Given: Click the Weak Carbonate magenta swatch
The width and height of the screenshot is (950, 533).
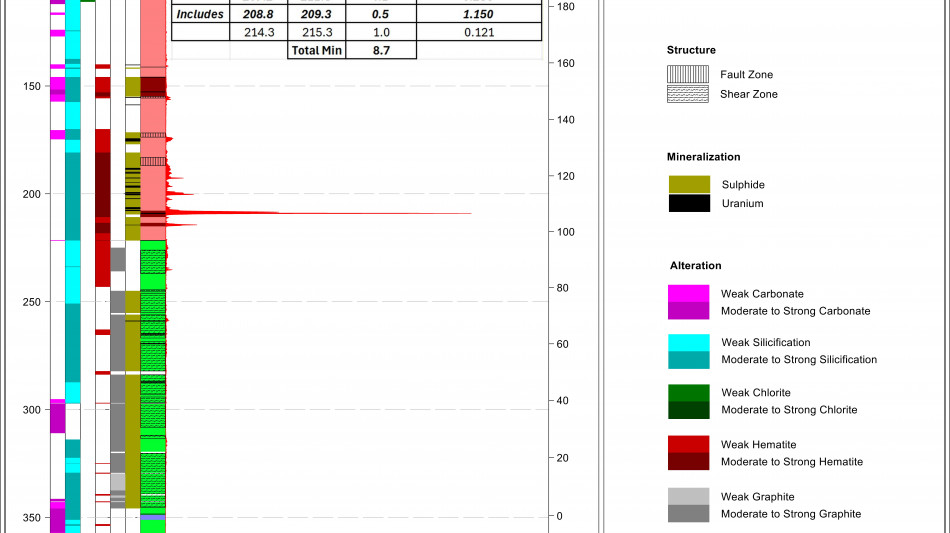Looking at the screenshot, I should click(688, 294).
